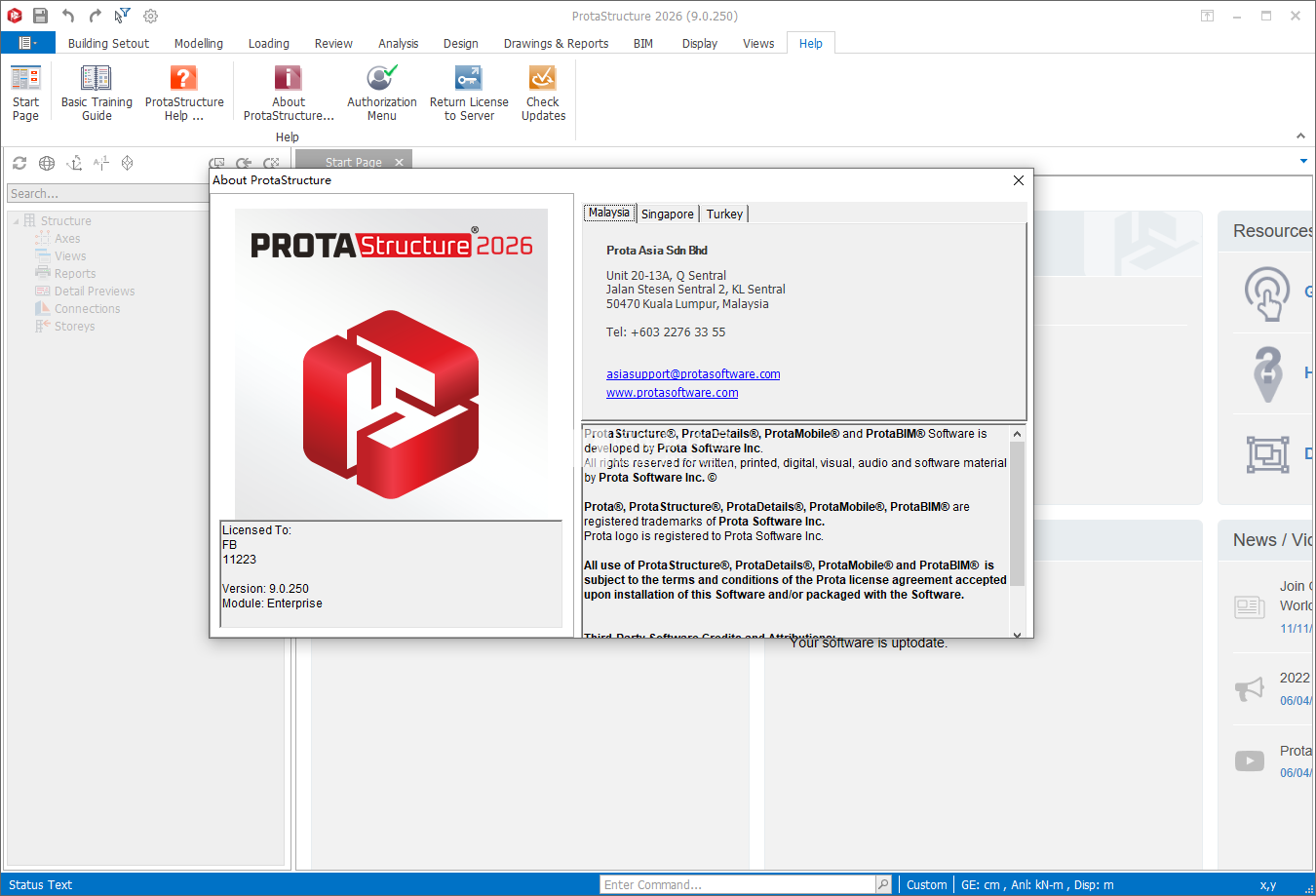The width and height of the screenshot is (1316, 896).
Task: Switch to the Singapore tab in About dialog
Action: tap(668, 213)
